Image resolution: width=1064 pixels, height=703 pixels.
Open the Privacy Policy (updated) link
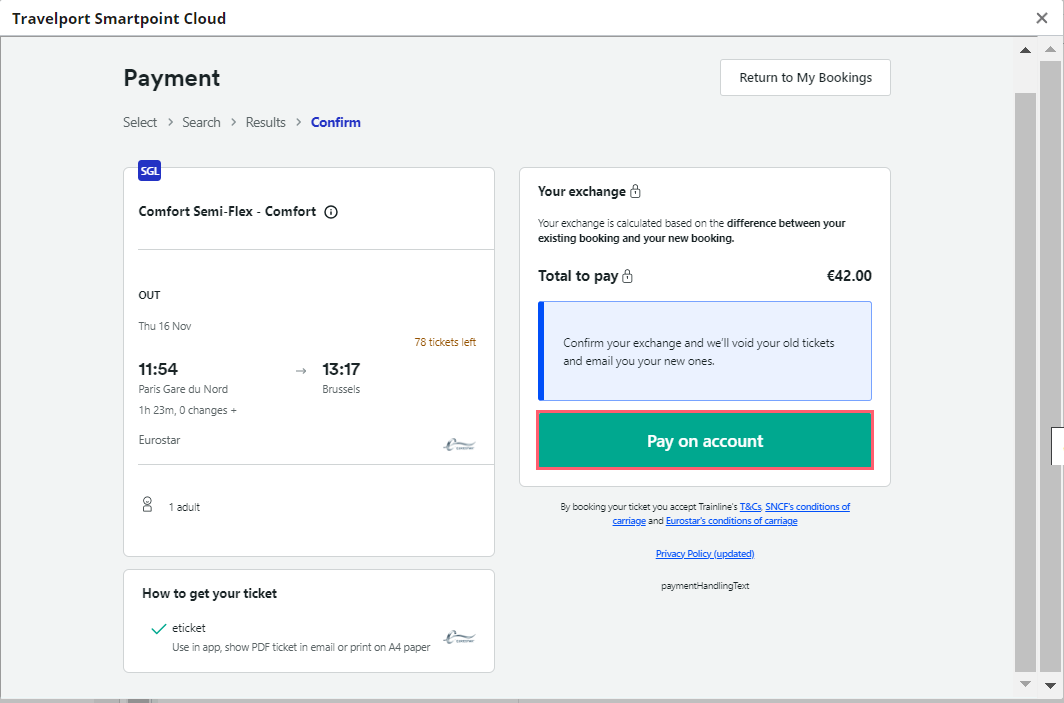705,554
